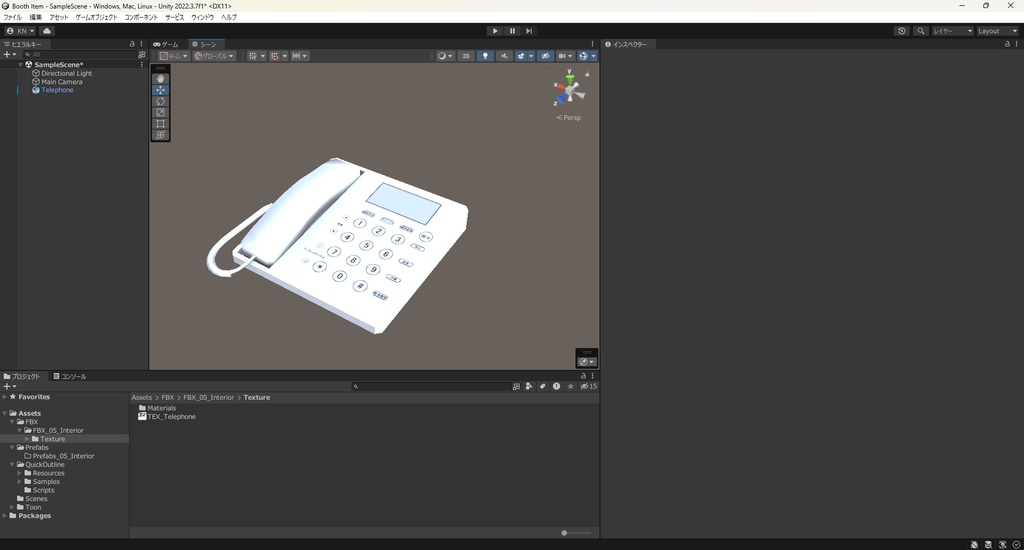
Task: Click the scene orientation gizmo center cube
Action: click(570, 89)
